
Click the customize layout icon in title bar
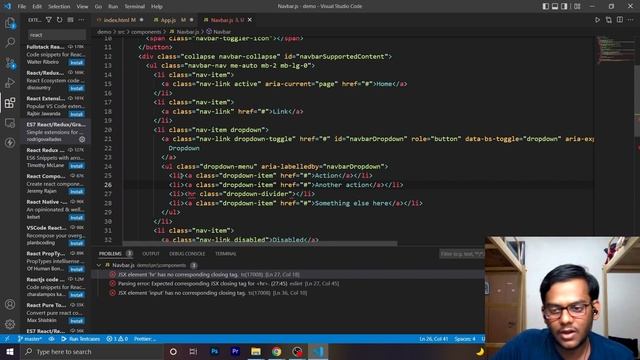pyautogui.click(x=577, y=6)
